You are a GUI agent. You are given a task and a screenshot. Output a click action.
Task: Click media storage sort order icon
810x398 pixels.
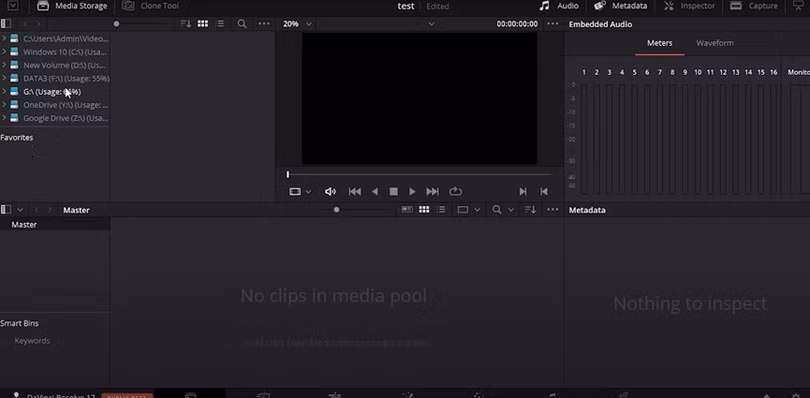[185, 24]
